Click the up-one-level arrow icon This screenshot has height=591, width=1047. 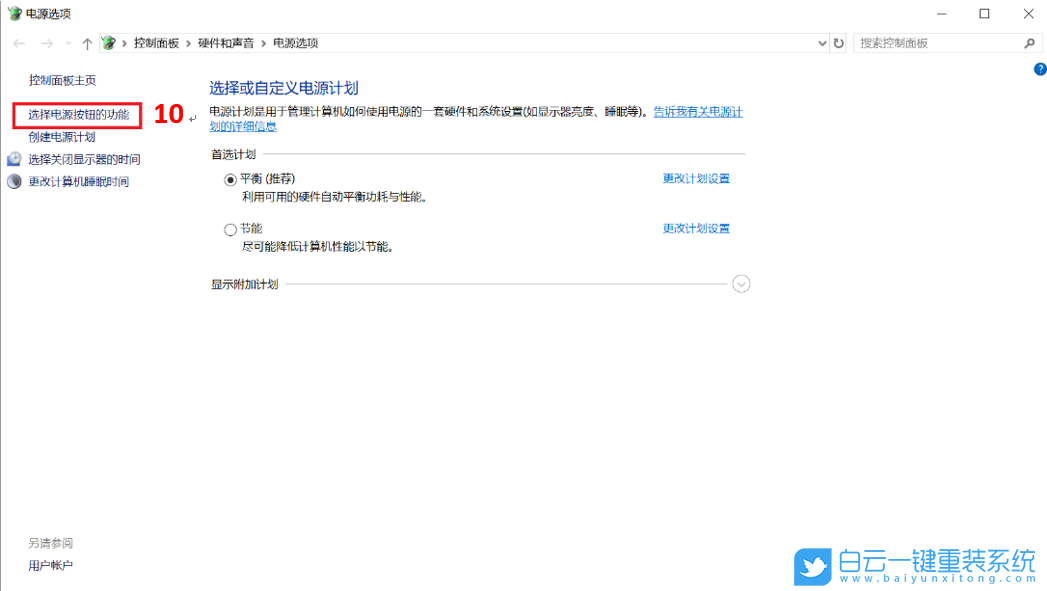[88, 42]
